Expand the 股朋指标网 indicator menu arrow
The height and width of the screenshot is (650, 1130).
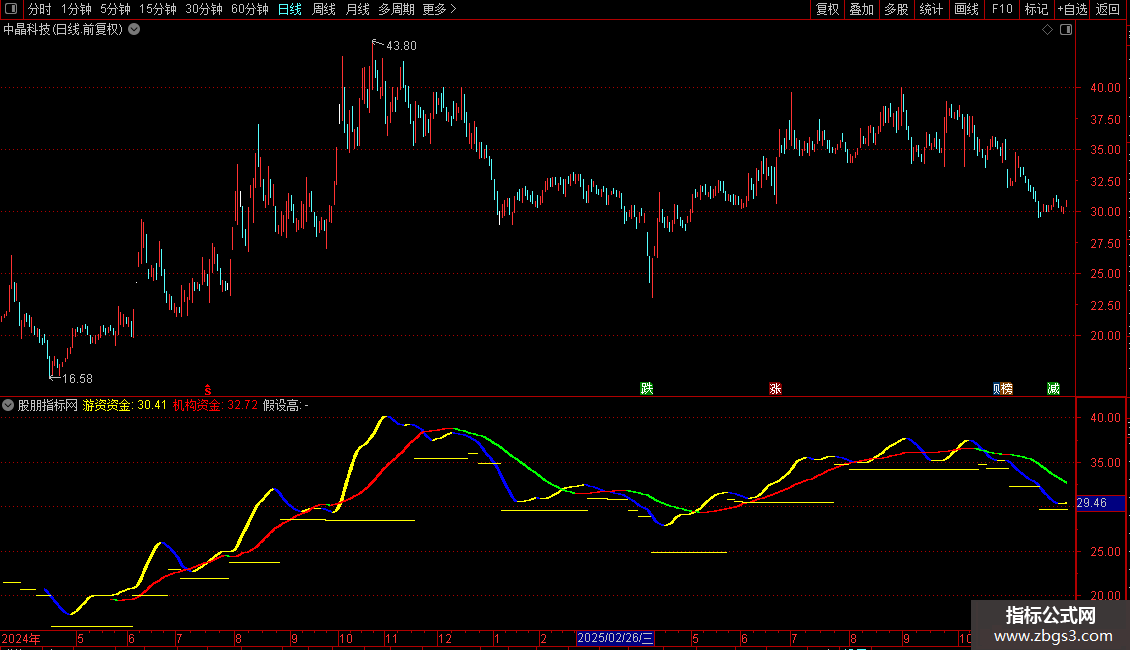tap(9, 406)
